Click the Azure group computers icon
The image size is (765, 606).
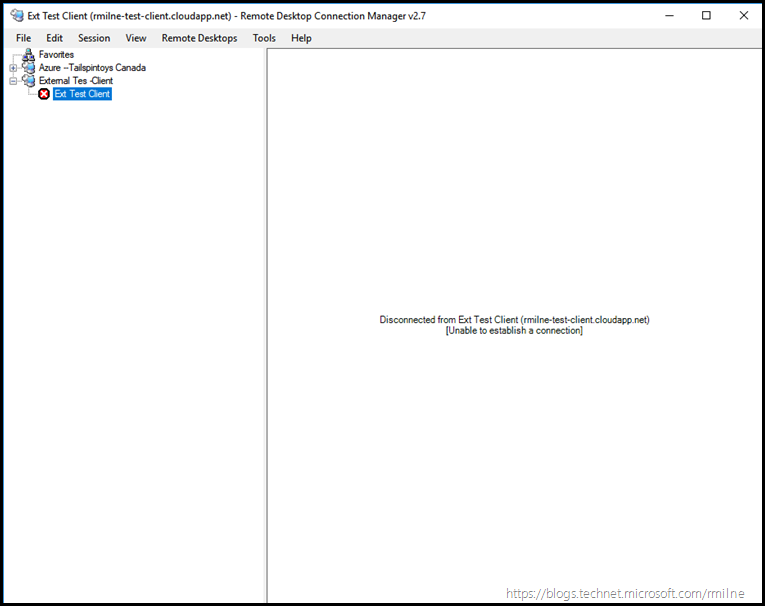click(x=29, y=68)
